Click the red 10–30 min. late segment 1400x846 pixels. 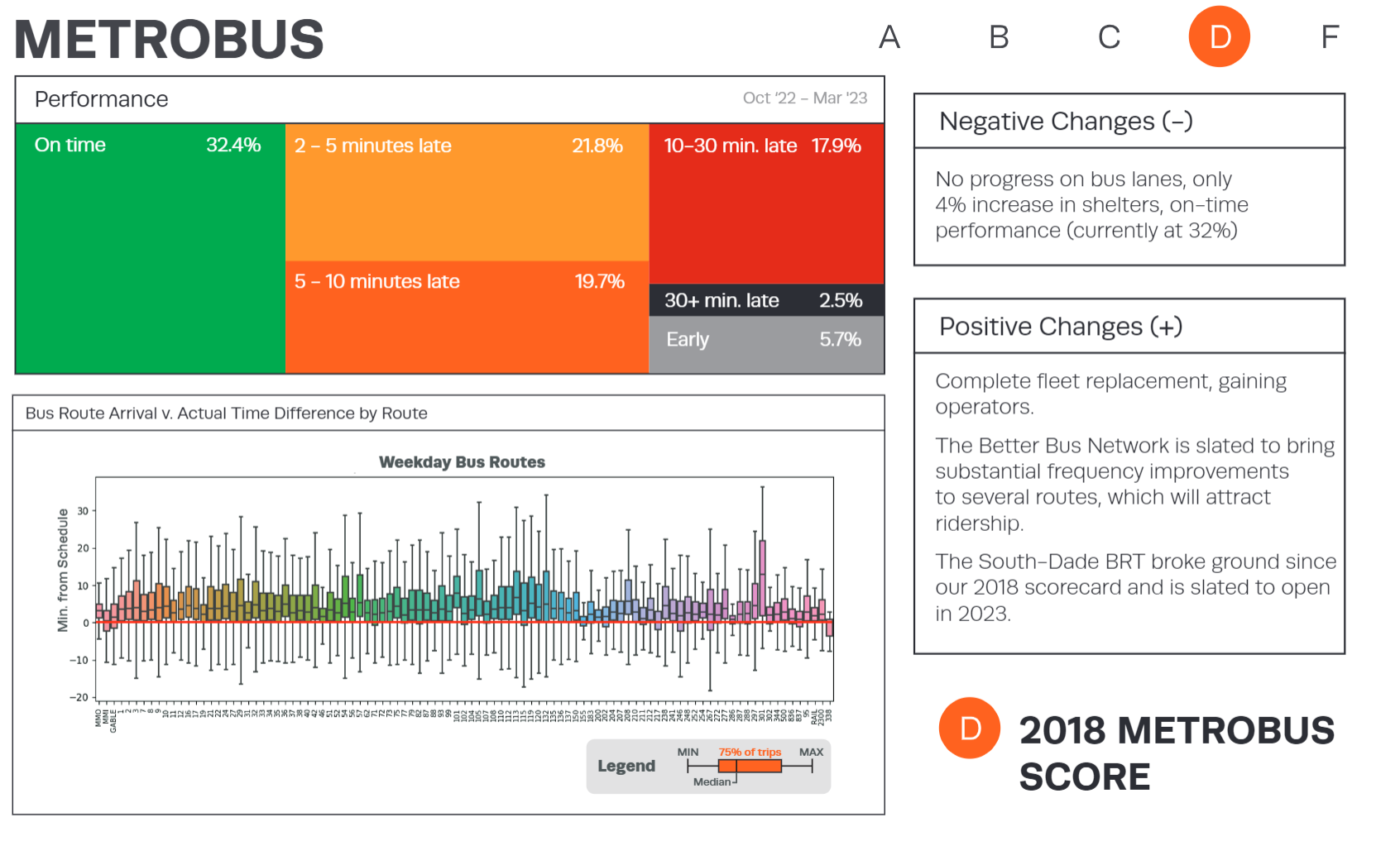pyautogui.click(x=765, y=203)
